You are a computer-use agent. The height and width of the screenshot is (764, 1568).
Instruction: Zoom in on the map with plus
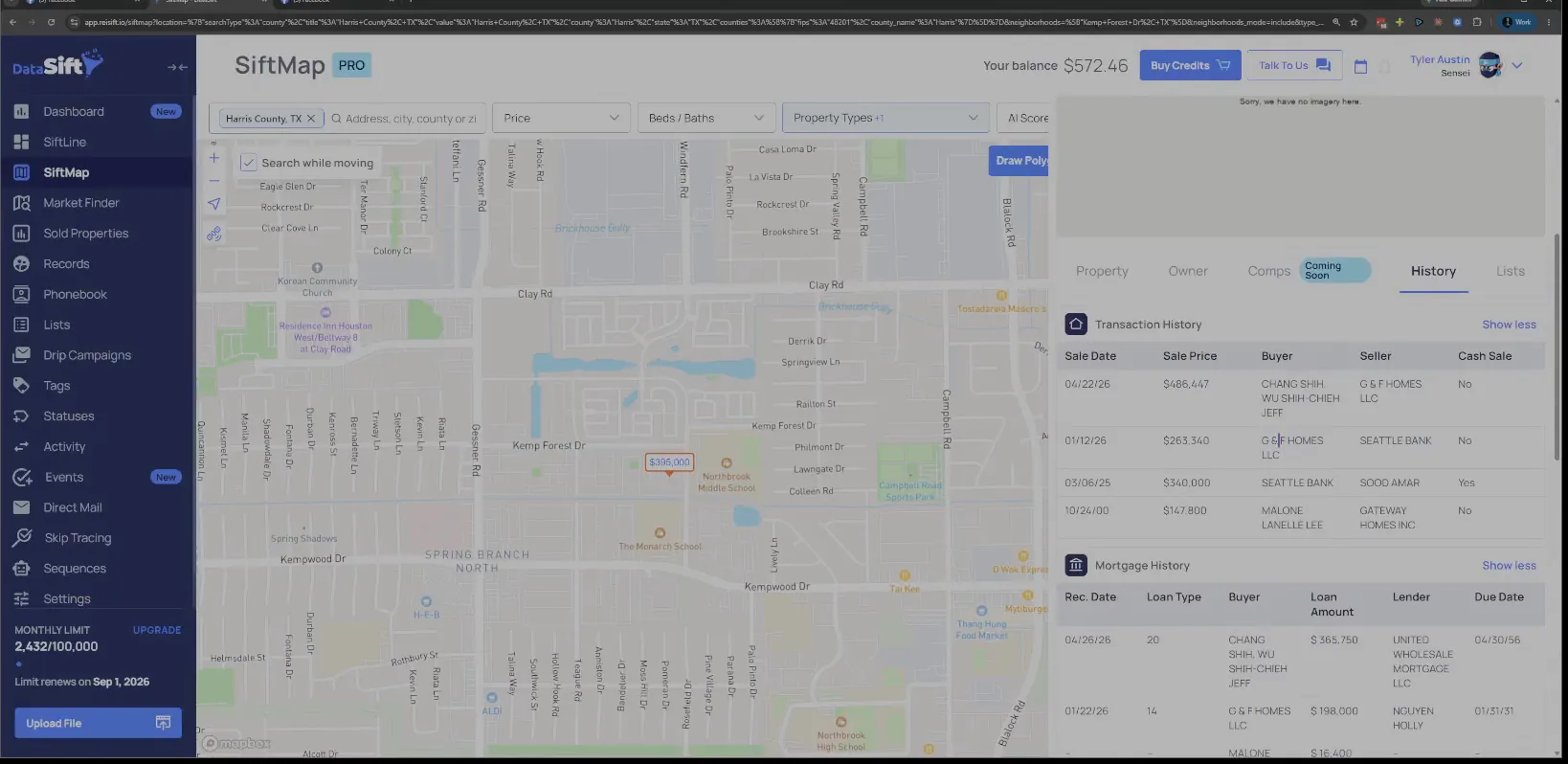[x=214, y=158]
